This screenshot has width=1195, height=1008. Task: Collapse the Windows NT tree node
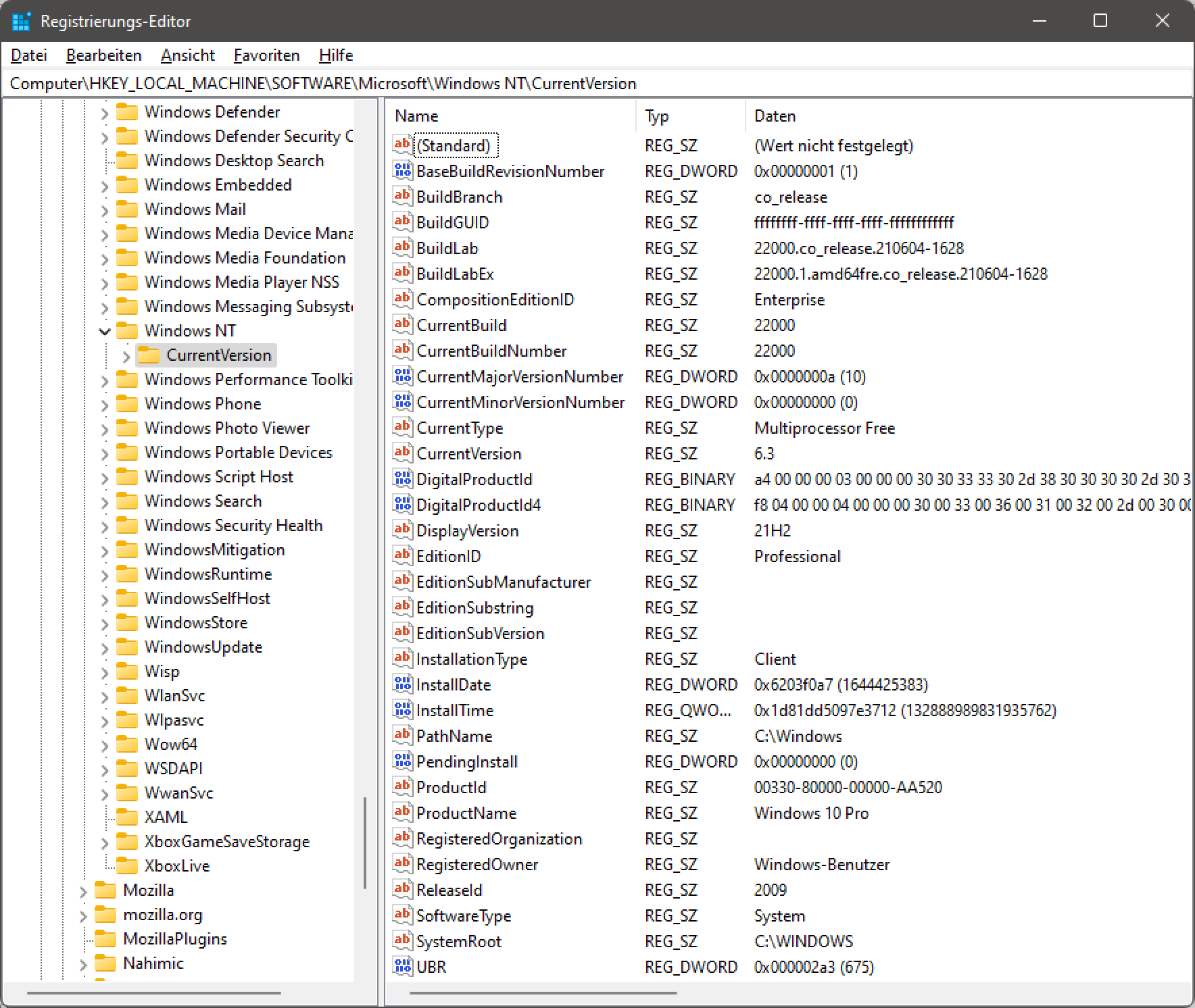[x=105, y=331]
